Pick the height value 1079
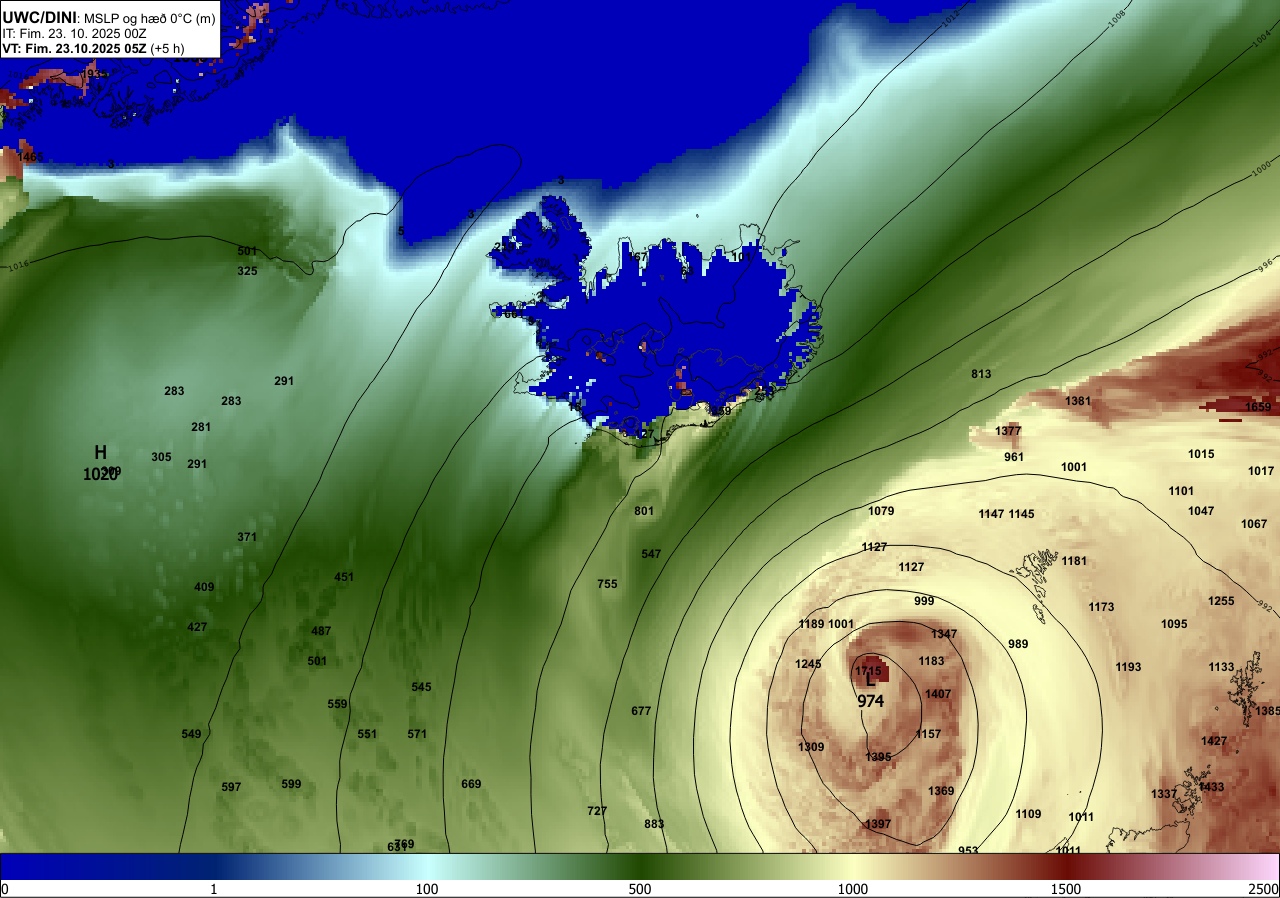 click(881, 511)
